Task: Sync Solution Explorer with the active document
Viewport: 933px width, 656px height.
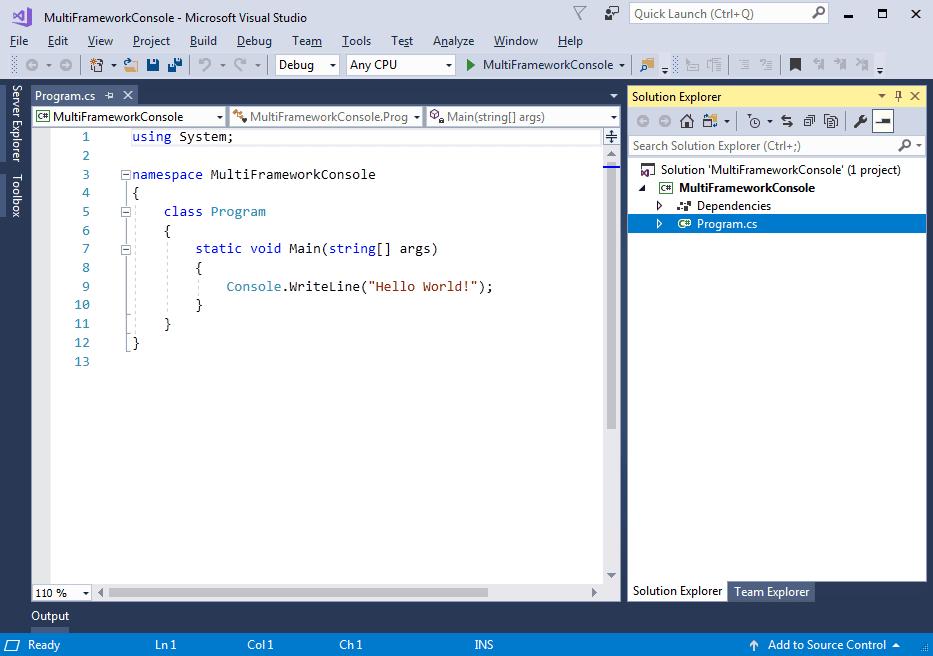Action: 787,121
